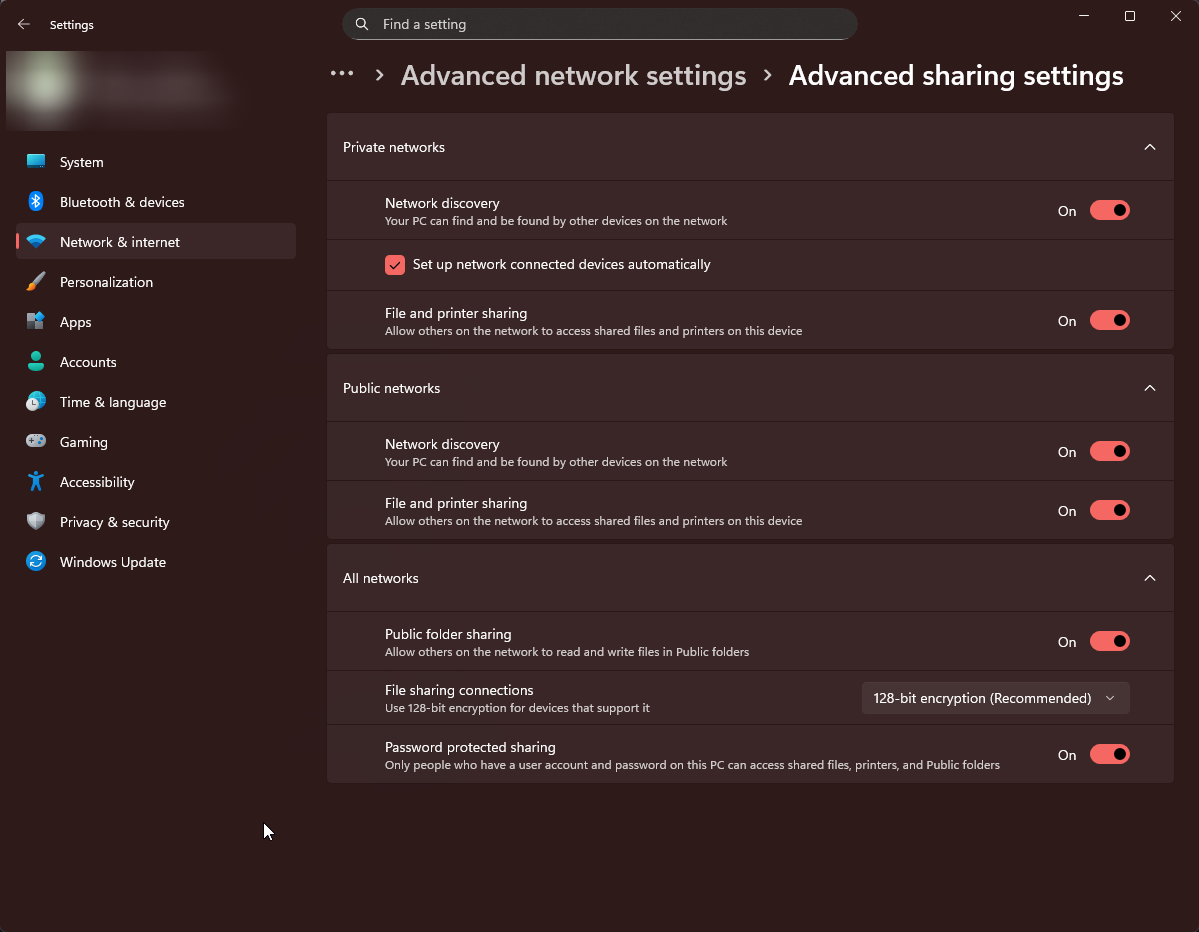Viewport: 1199px width, 932px height.
Task: Select the Accounts icon in the sidebar
Action: tap(36, 361)
